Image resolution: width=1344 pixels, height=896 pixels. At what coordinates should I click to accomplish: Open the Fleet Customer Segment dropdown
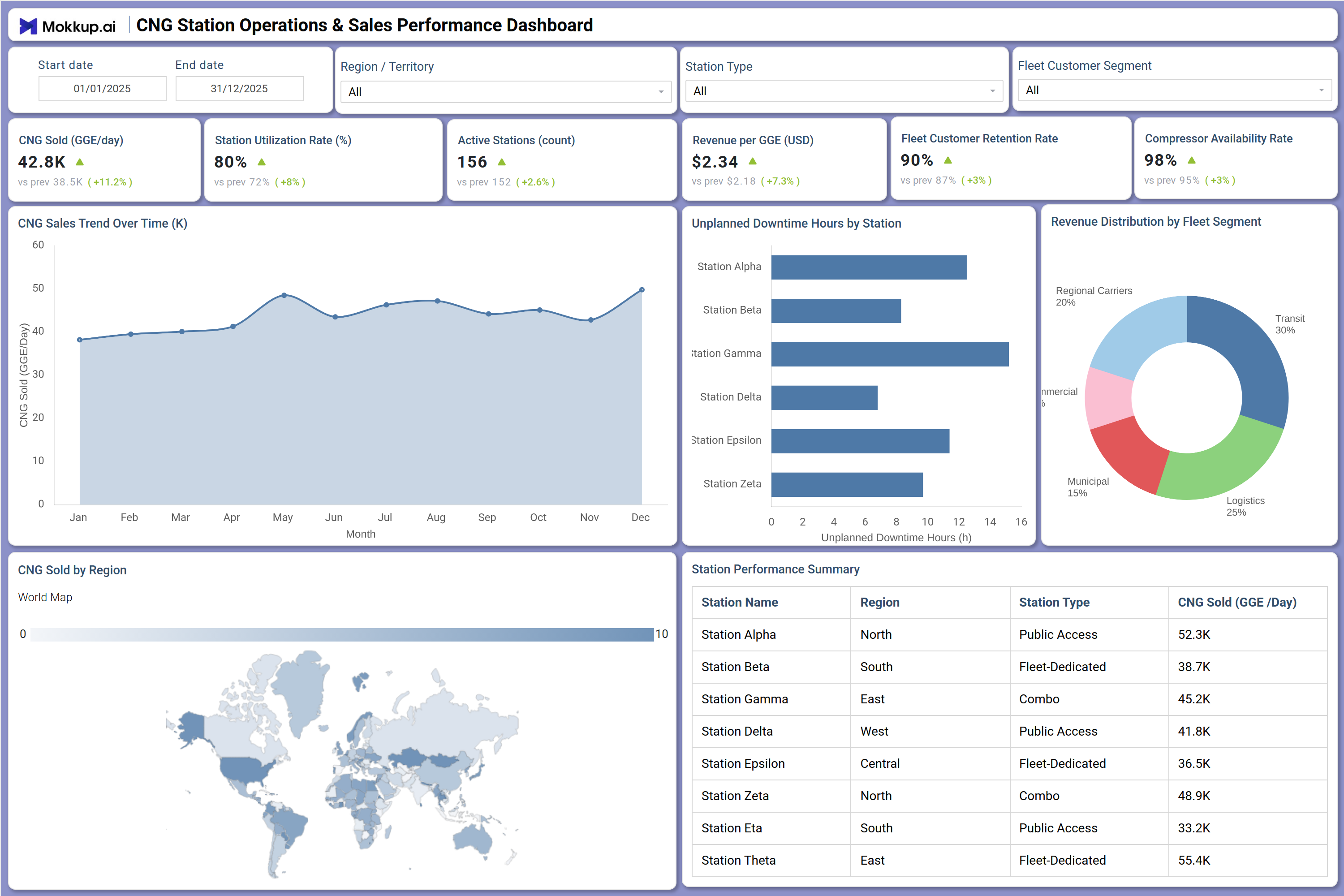pyautogui.click(x=1174, y=90)
